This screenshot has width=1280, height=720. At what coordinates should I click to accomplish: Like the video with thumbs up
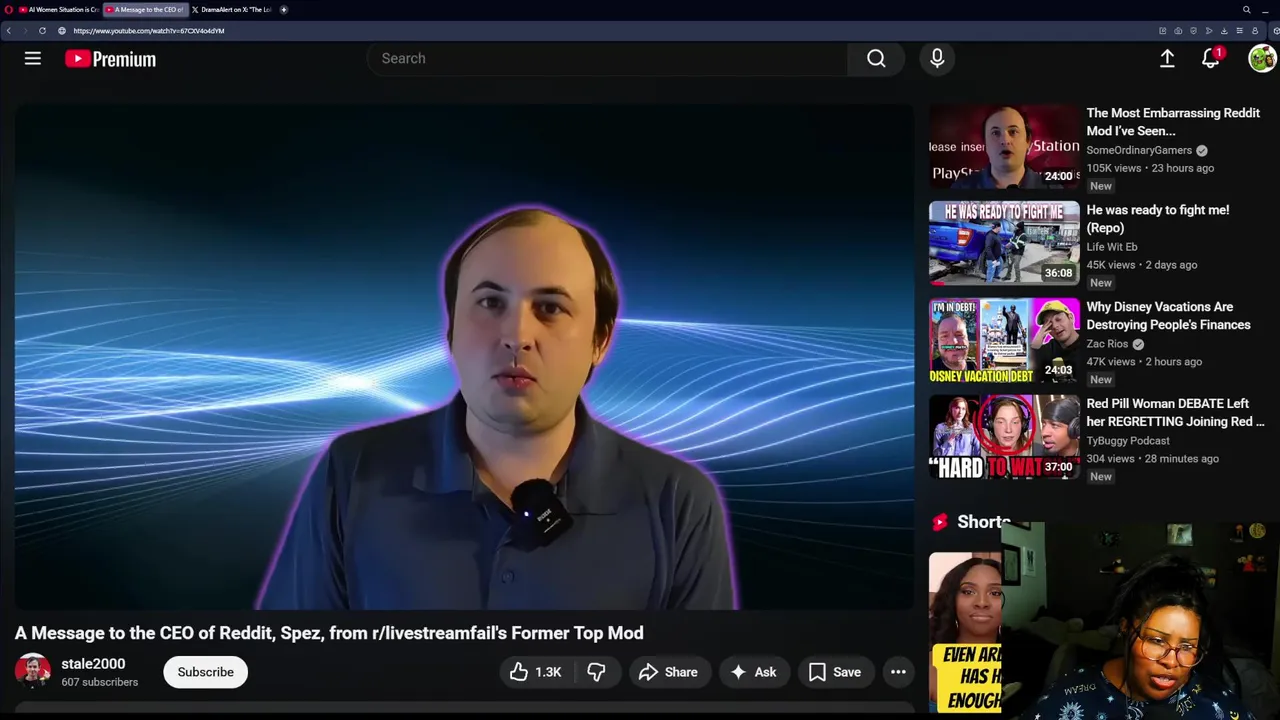[x=536, y=672]
